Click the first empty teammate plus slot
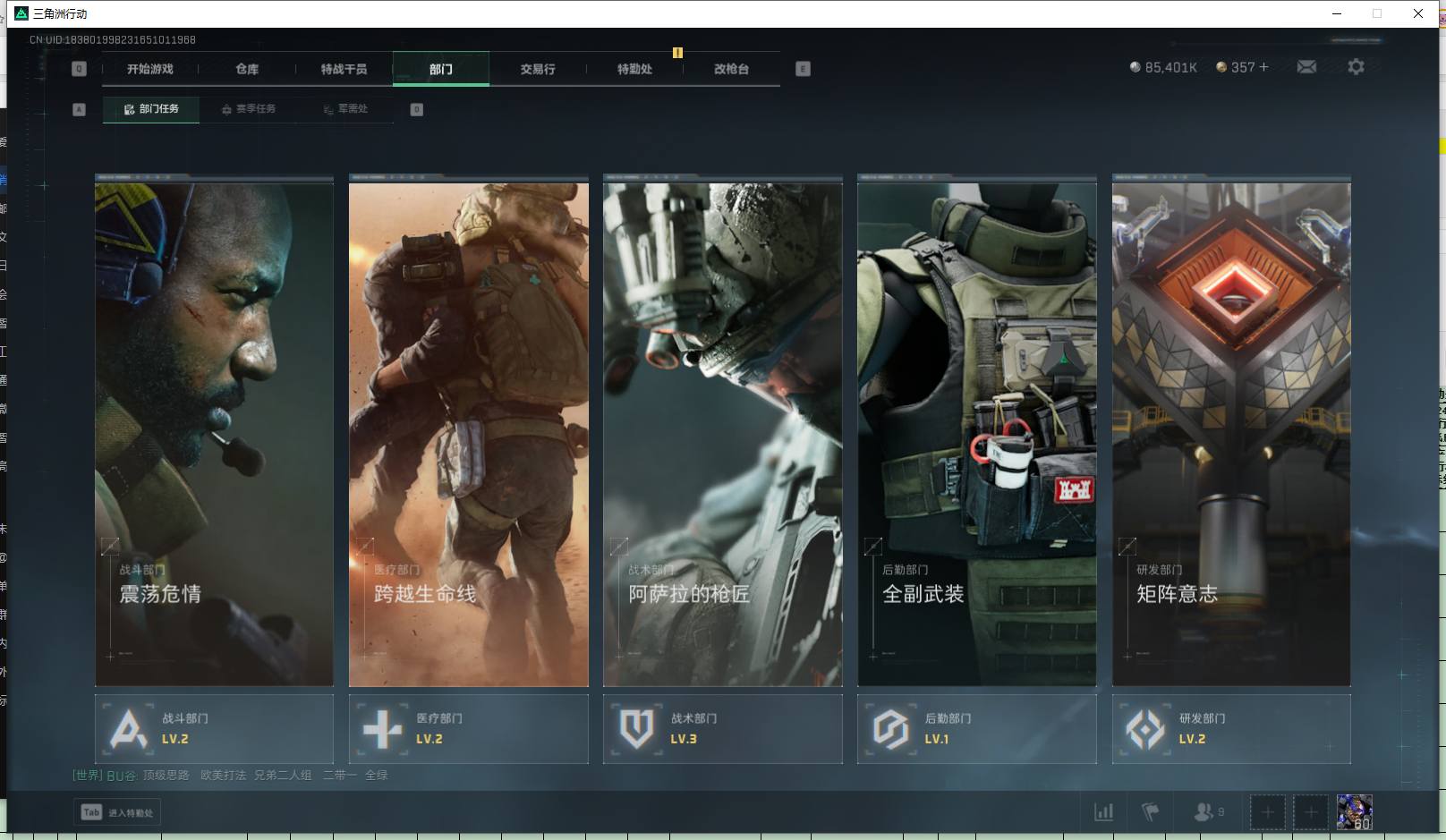1446x840 pixels. [1267, 812]
